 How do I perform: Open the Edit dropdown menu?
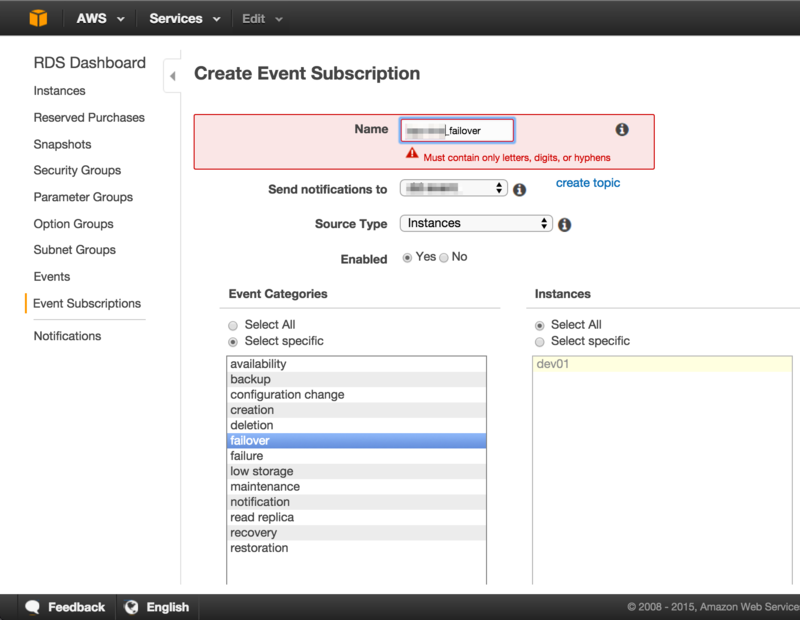point(262,19)
